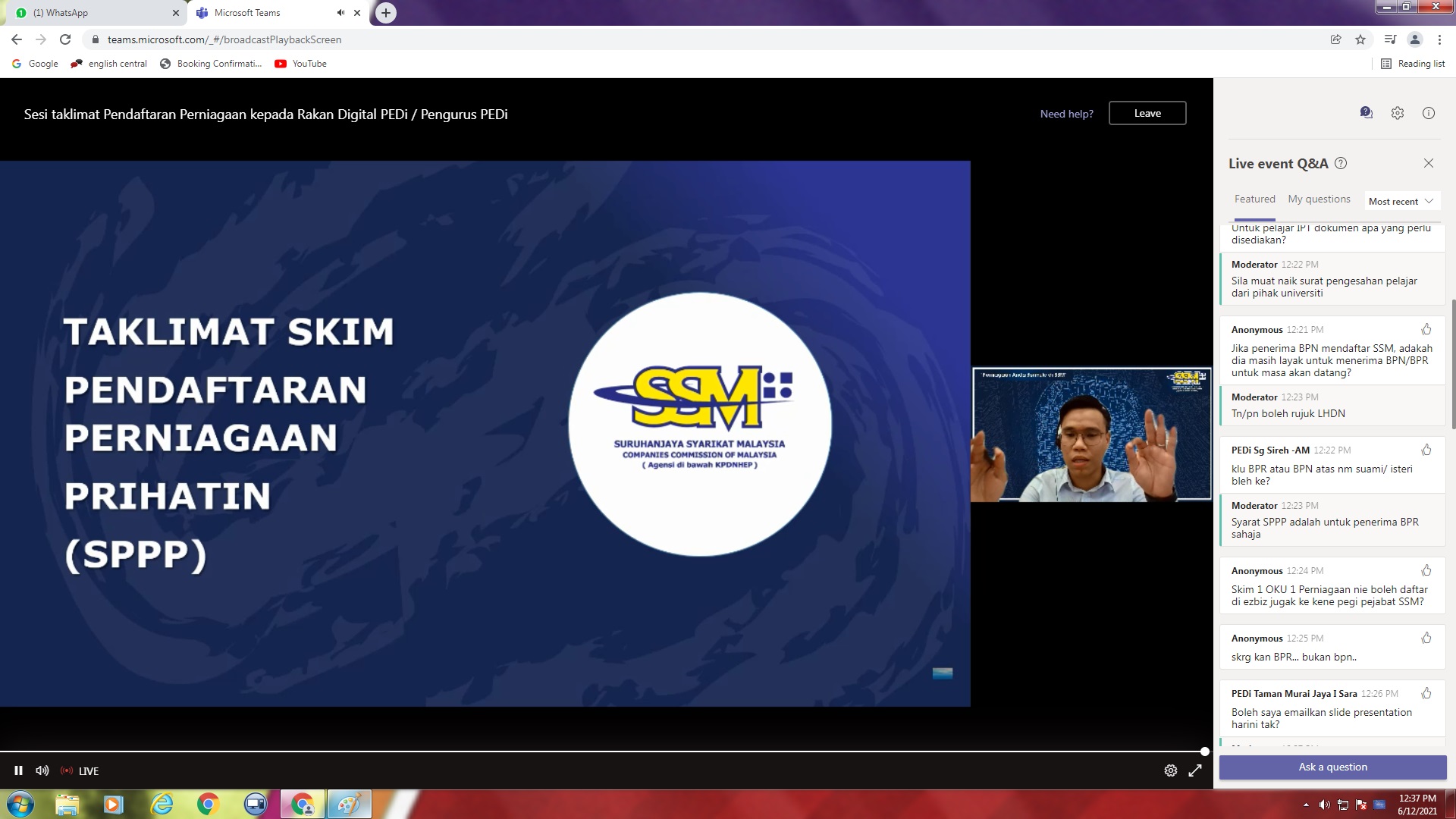Open system tray volume icon
Image resolution: width=1456 pixels, height=819 pixels.
tap(1324, 805)
